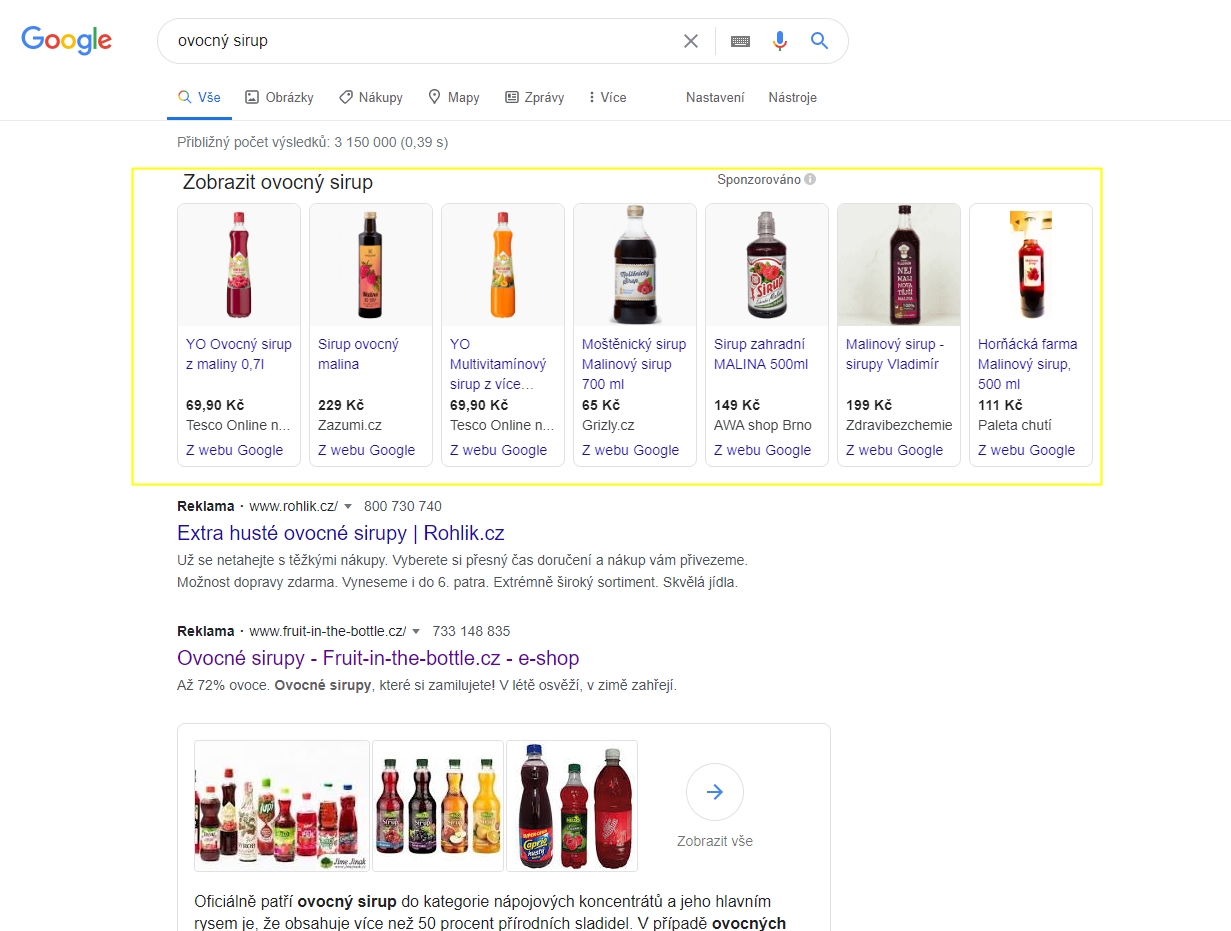Viewport: 1231px width, 931px height.
Task: Expand rohlik.cz ad dropdown arrow
Action: coord(348,507)
